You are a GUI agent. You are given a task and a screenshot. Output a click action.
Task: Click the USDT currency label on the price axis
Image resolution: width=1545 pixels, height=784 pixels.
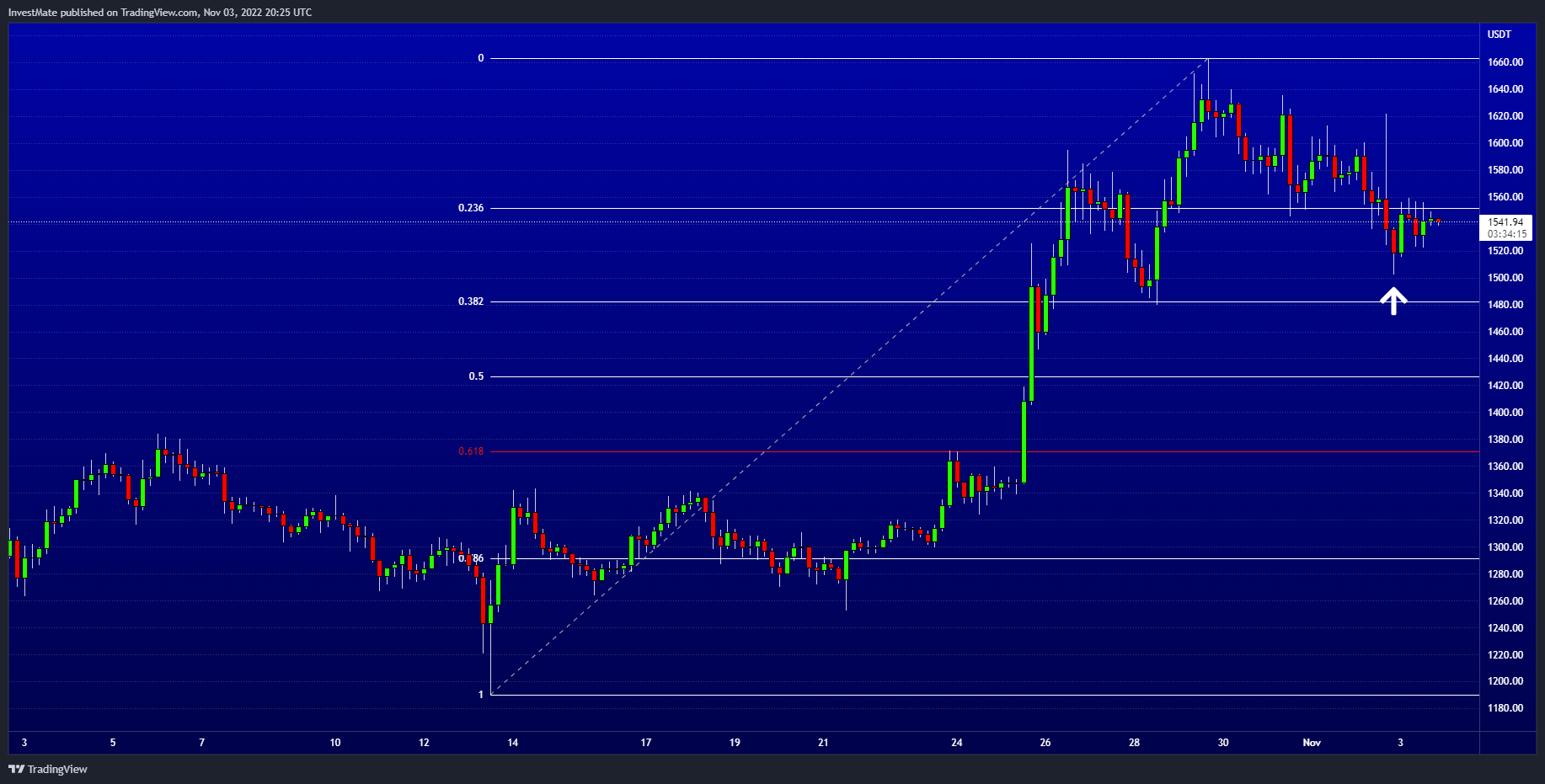[x=1500, y=35]
